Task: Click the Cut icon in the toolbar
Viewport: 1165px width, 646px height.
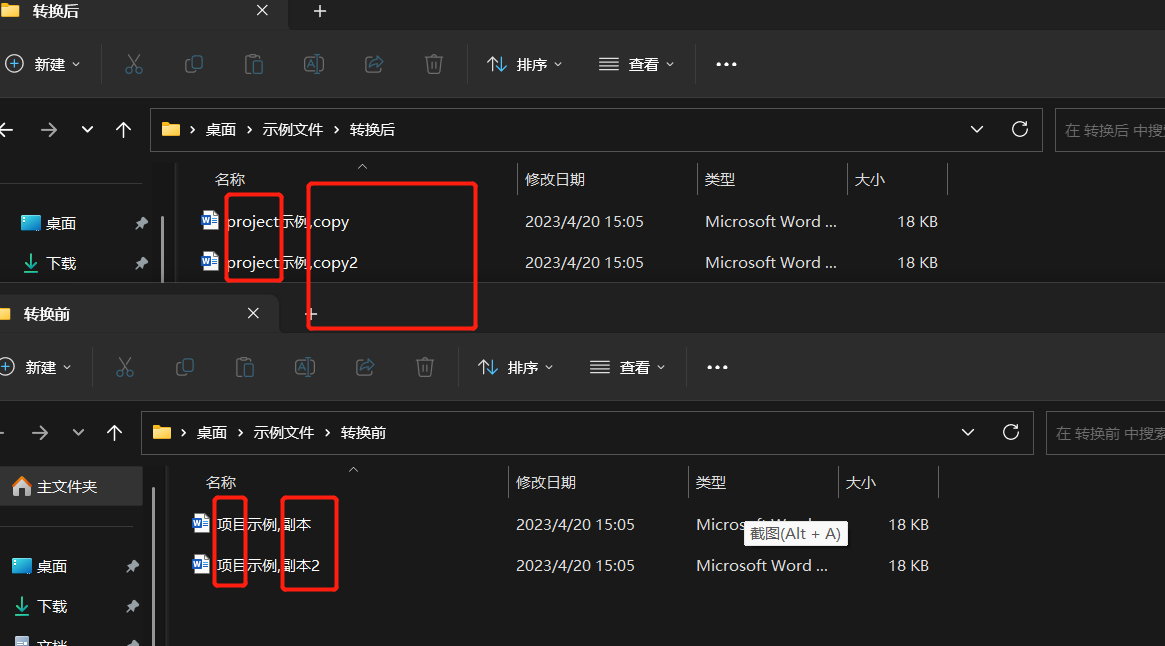Action: (133, 64)
